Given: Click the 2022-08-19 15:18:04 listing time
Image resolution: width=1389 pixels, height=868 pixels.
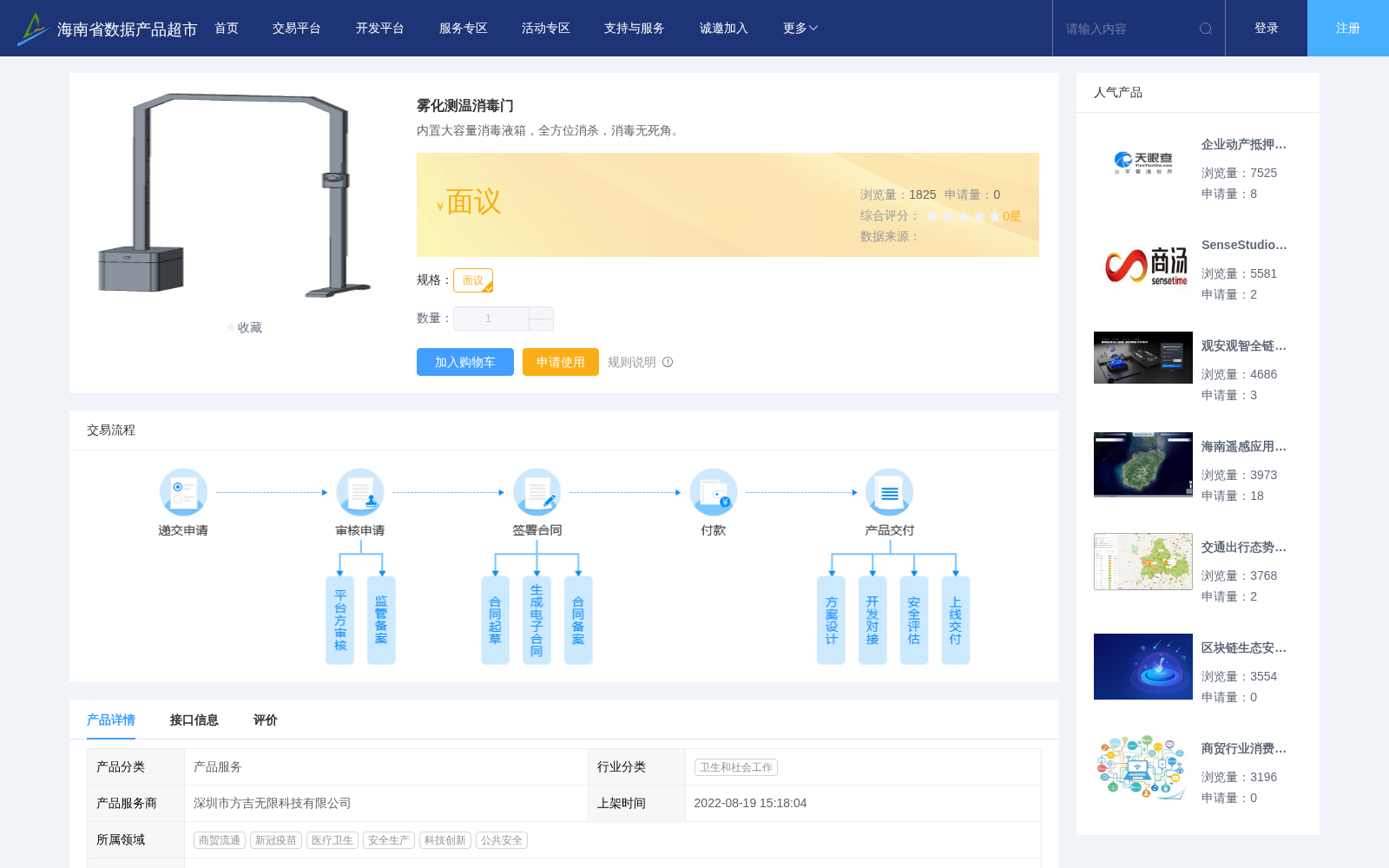Looking at the screenshot, I should click(751, 804).
